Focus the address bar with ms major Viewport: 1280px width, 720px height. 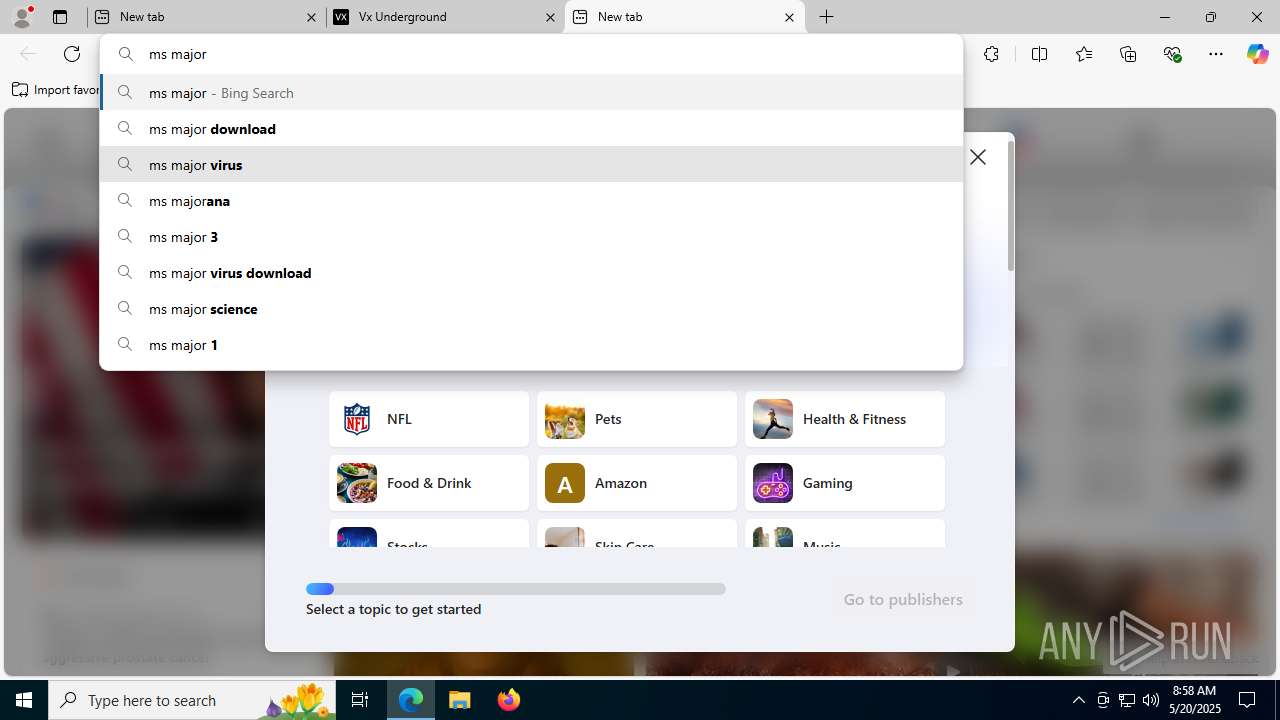pos(531,54)
